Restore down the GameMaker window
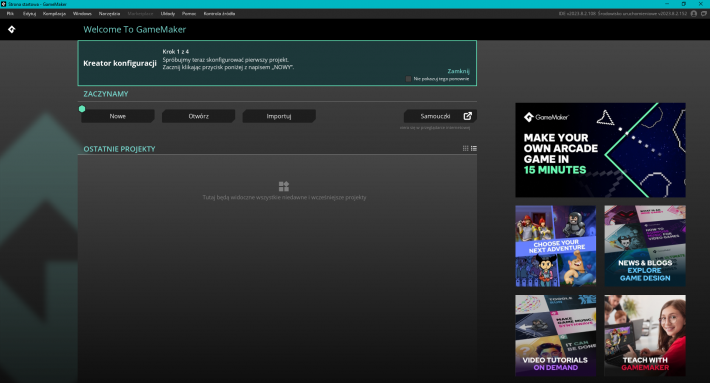The image size is (710, 383). (x=684, y=4)
